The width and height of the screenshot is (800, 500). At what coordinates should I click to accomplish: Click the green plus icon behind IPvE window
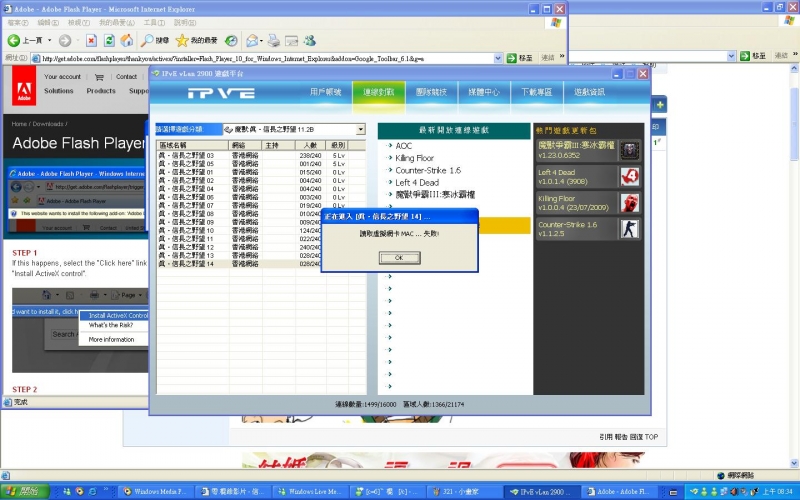(x=660, y=105)
